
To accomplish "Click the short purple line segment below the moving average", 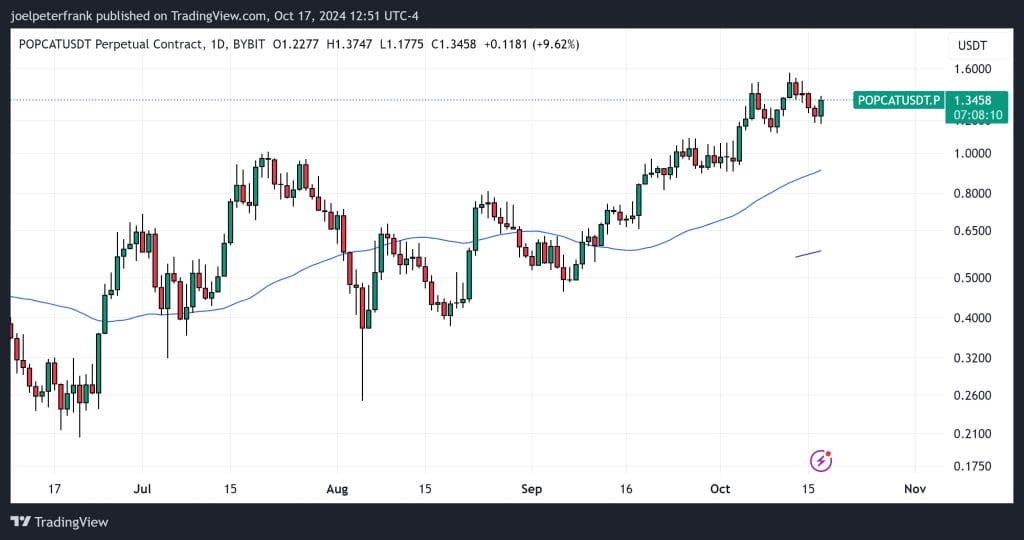I will click(x=808, y=254).
